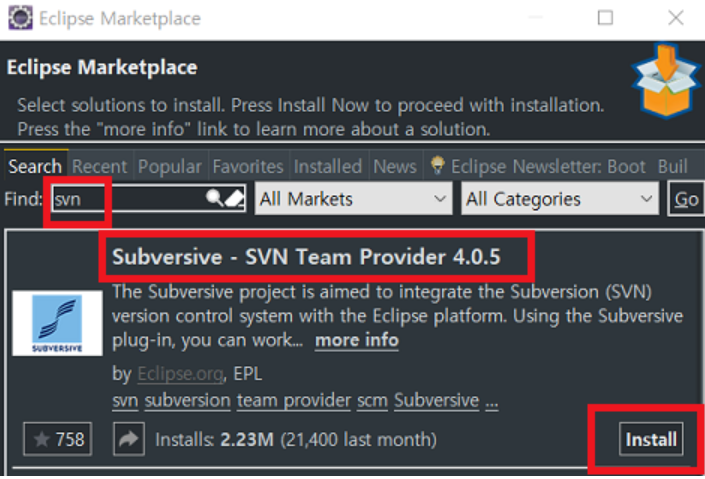The height and width of the screenshot is (479, 705).
Task: Click the Eclipse Marketplace box icon
Action: [665, 81]
